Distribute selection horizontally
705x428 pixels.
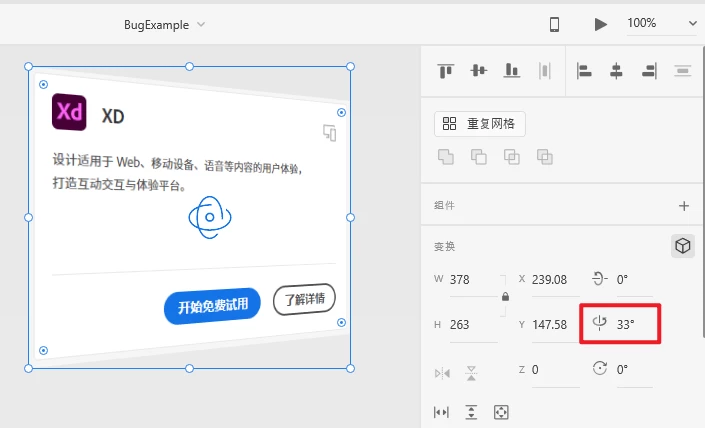pos(544,71)
